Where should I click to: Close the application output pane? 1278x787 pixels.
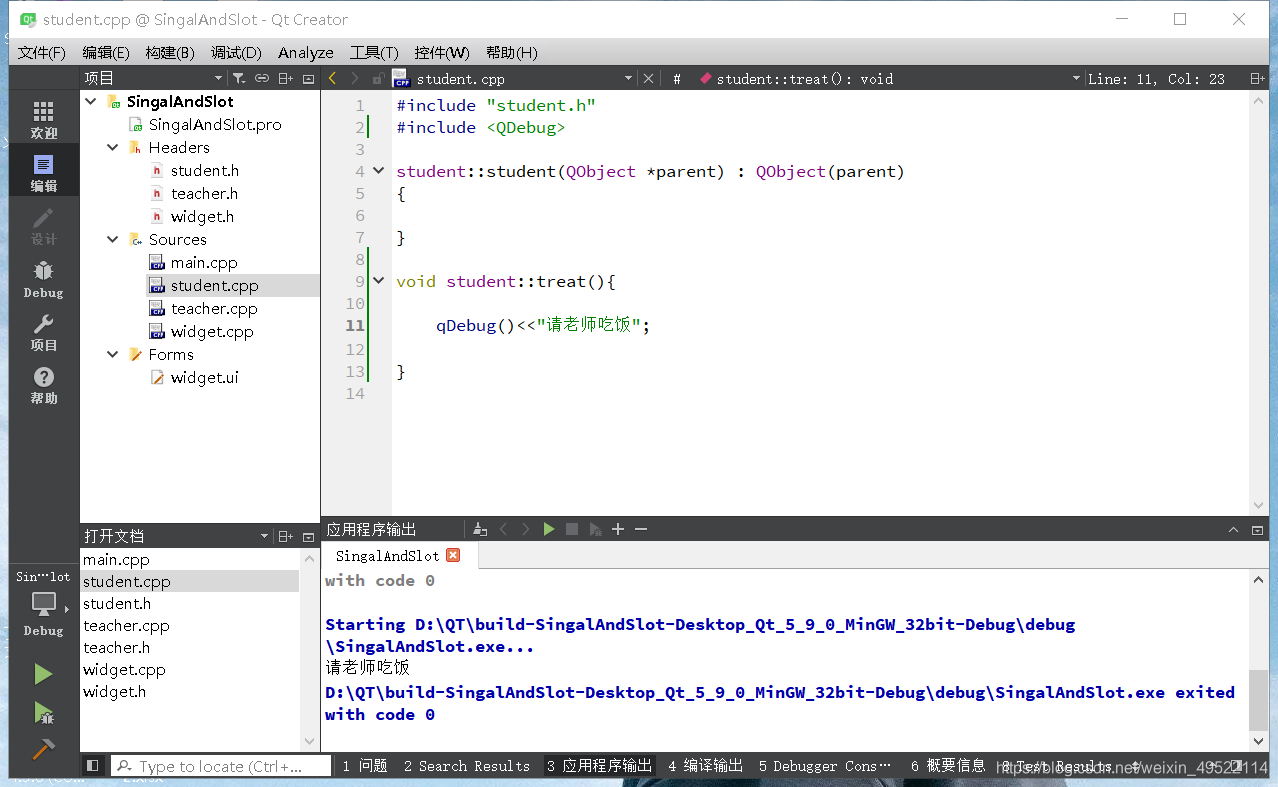pos(1257,529)
